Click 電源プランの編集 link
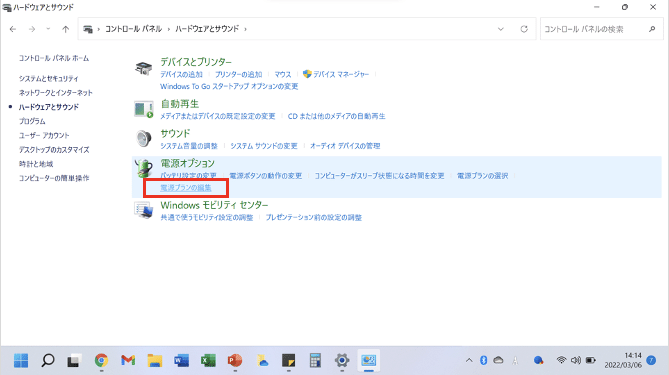The image size is (669, 375). pos(186,188)
